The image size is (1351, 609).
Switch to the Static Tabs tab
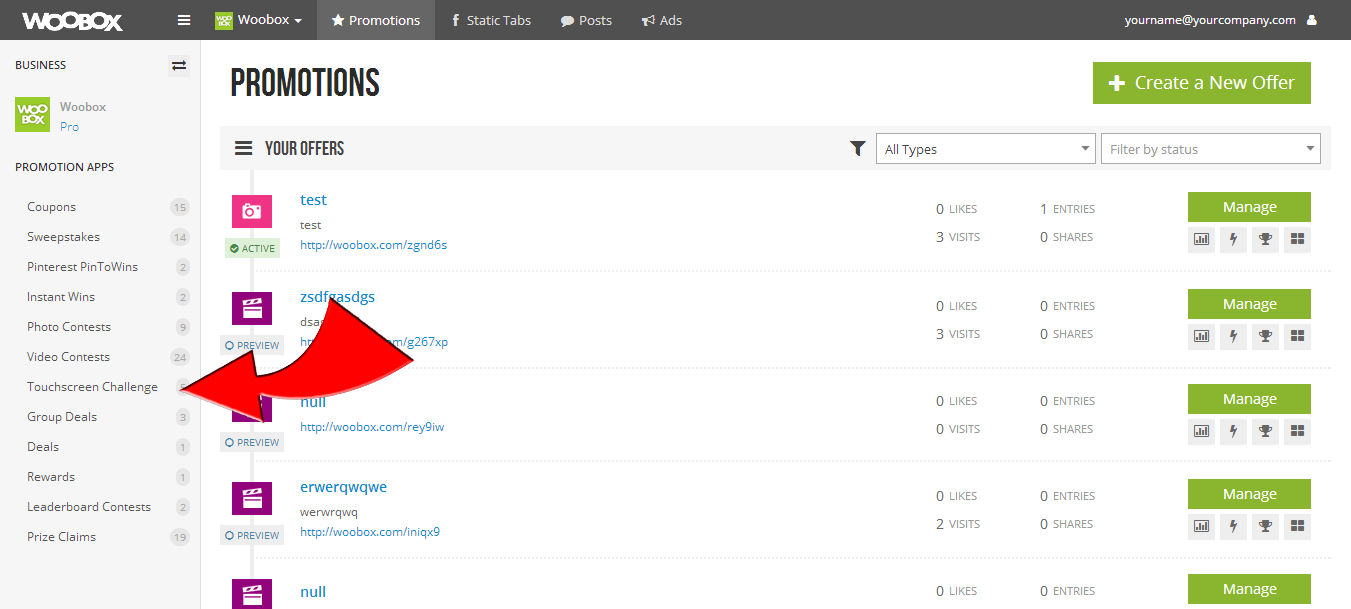[x=491, y=20]
